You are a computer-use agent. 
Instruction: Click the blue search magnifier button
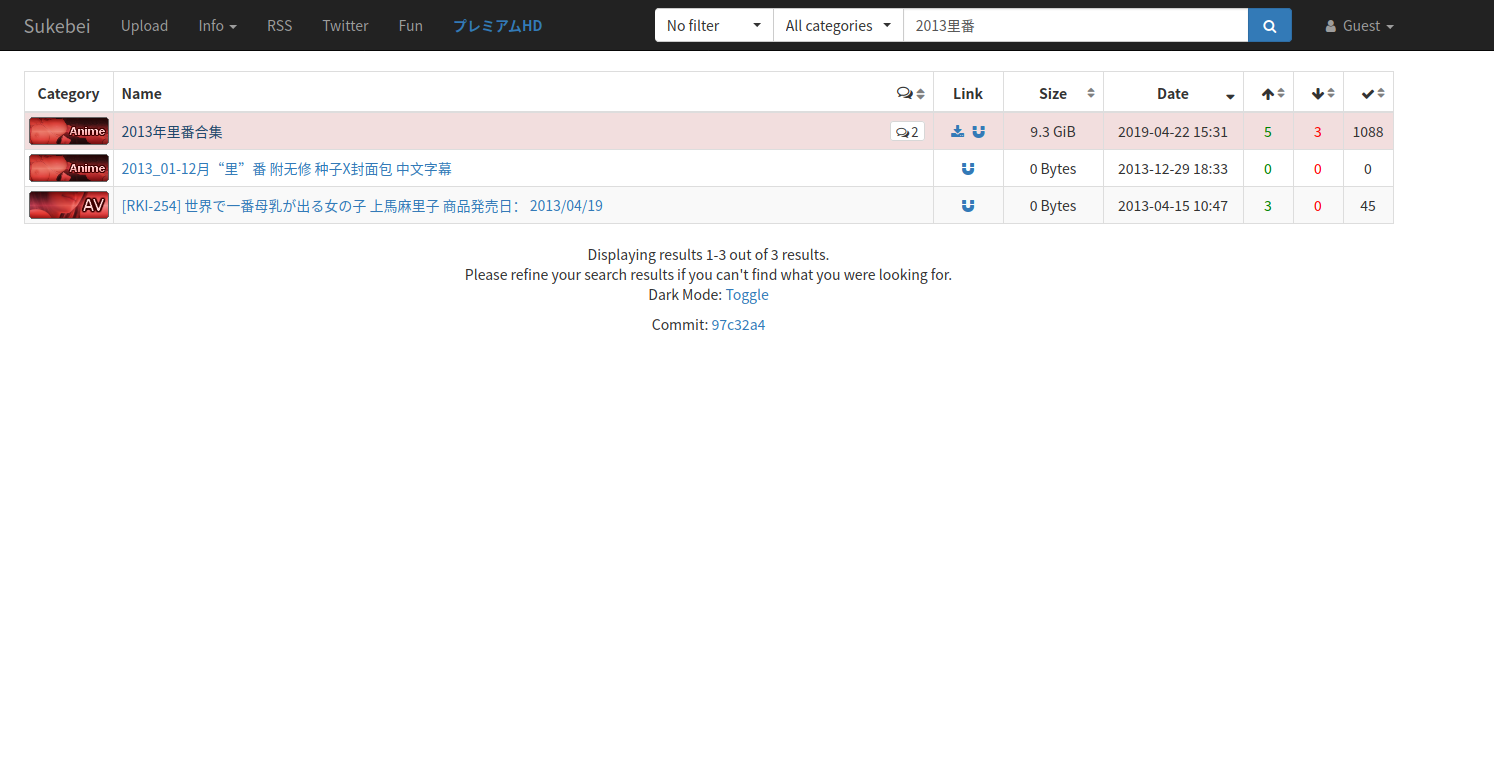click(x=1269, y=26)
